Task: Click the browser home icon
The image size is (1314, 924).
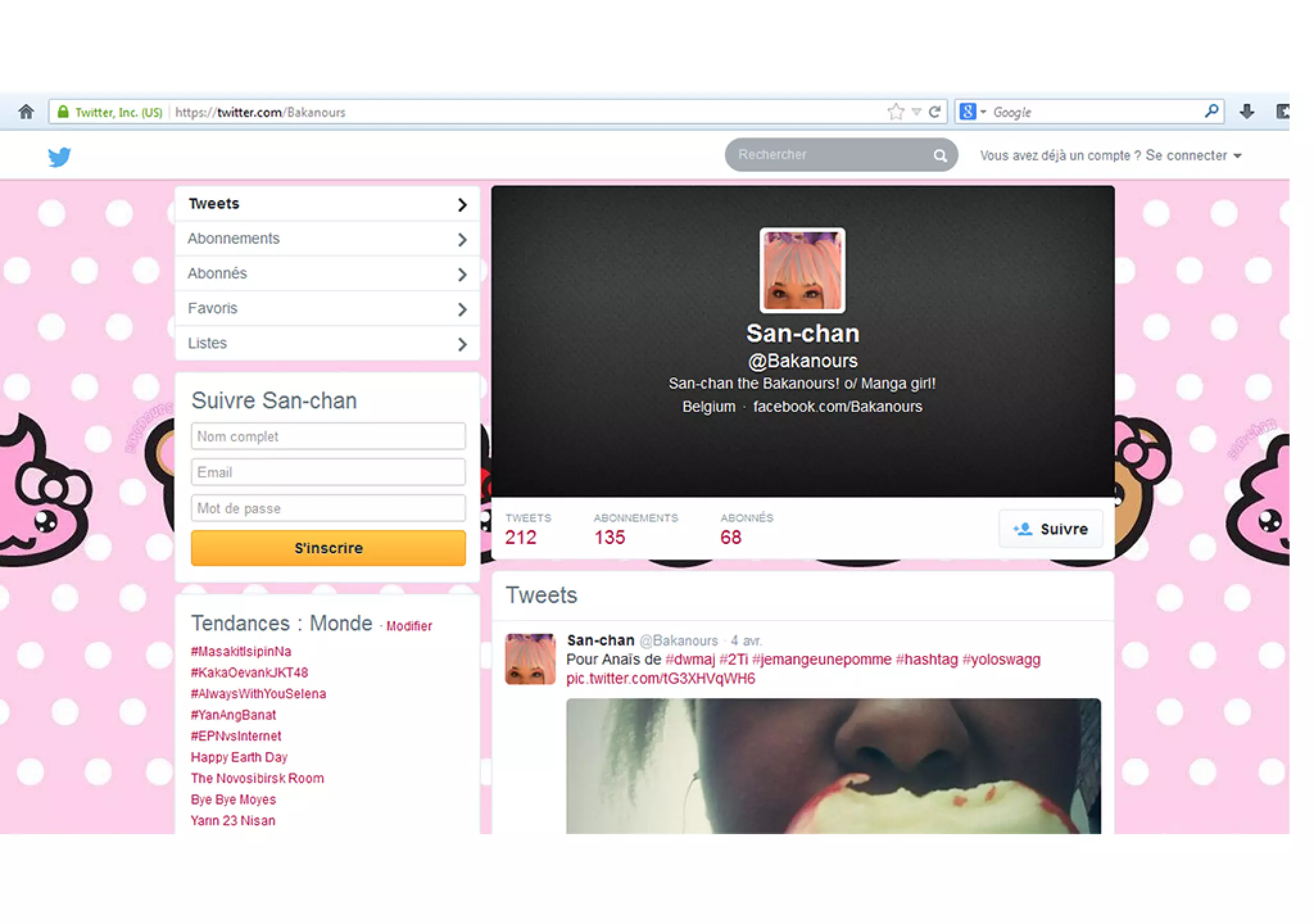Action: (x=26, y=112)
